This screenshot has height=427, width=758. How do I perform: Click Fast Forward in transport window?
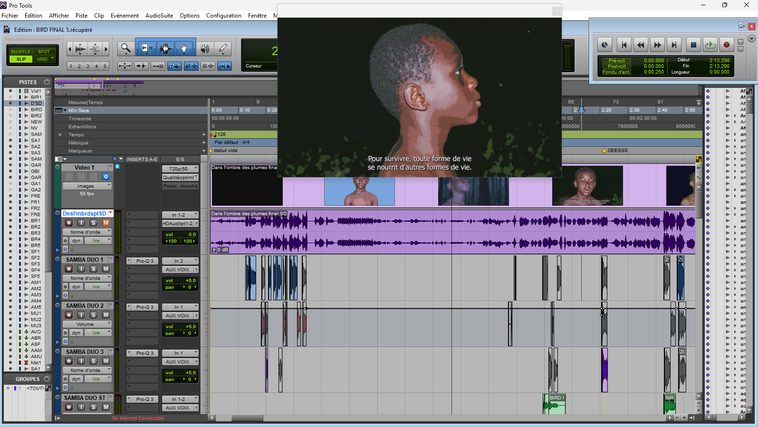pyautogui.click(x=657, y=45)
